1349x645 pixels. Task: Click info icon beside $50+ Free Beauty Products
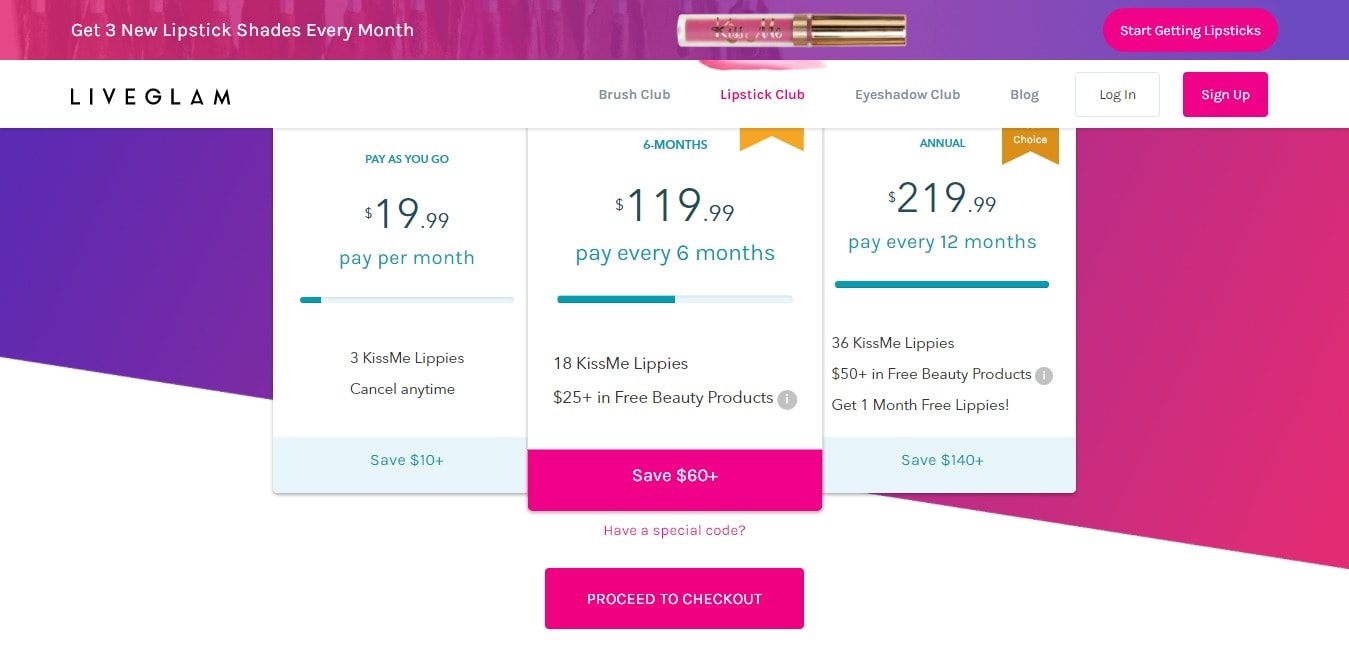click(1044, 376)
